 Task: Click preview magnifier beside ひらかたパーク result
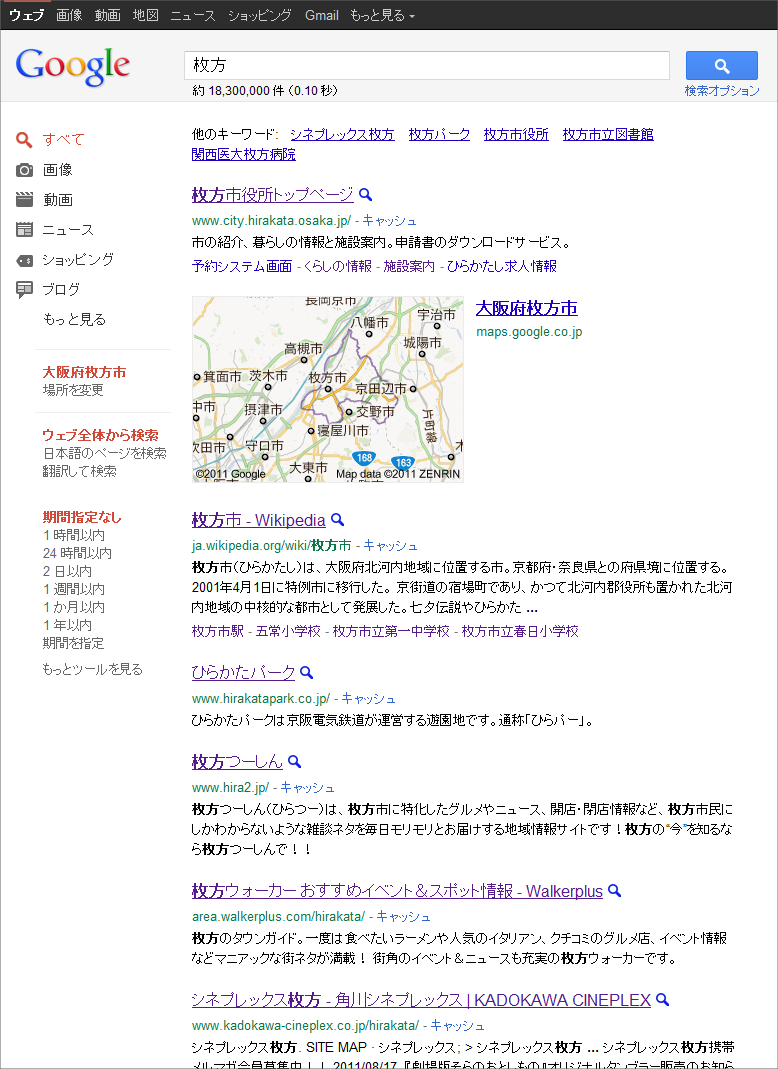[307, 673]
